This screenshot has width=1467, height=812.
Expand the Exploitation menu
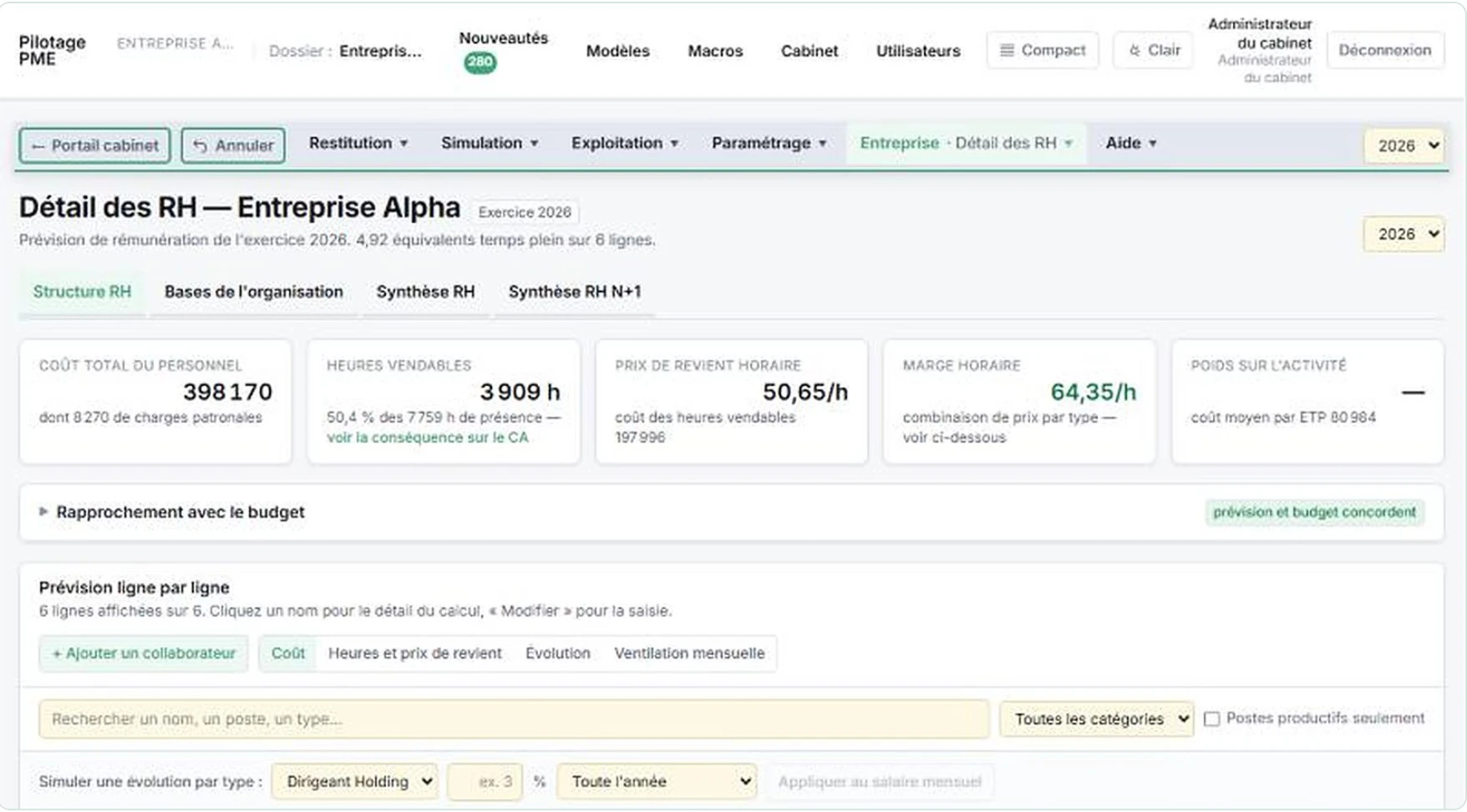tap(625, 143)
